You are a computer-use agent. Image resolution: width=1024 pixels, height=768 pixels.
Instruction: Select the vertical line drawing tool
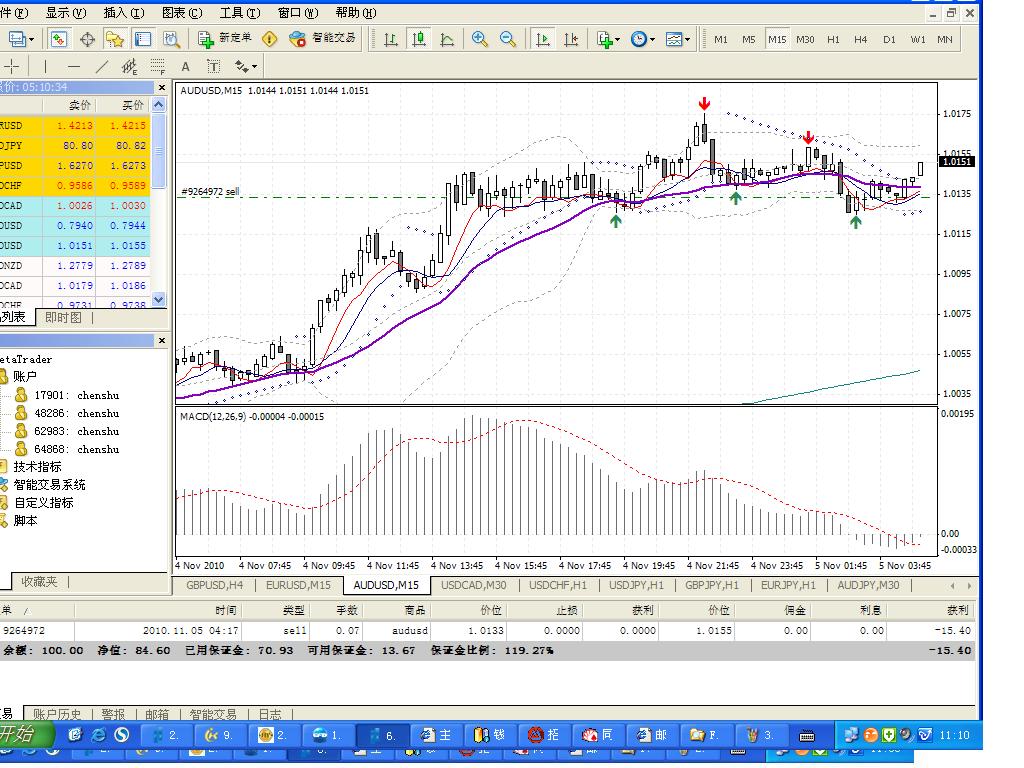click(x=45, y=66)
